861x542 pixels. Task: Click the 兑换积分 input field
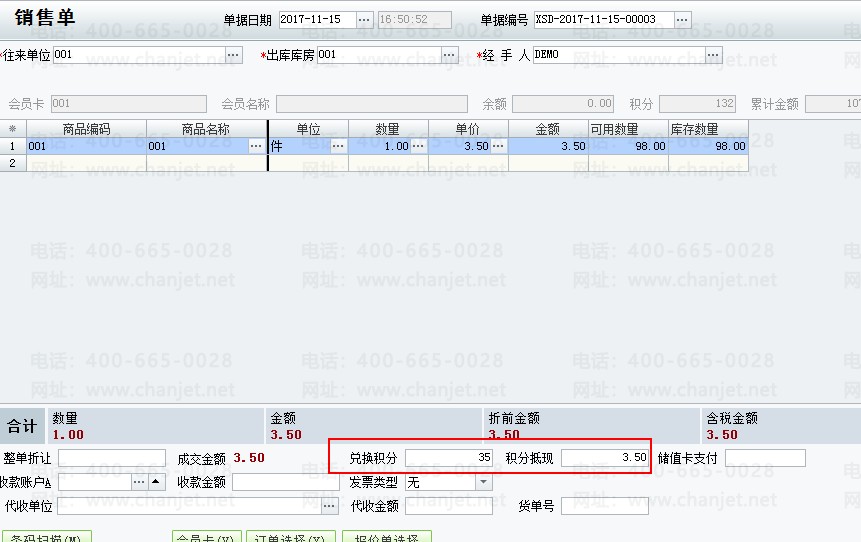pyautogui.click(x=449, y=458)
